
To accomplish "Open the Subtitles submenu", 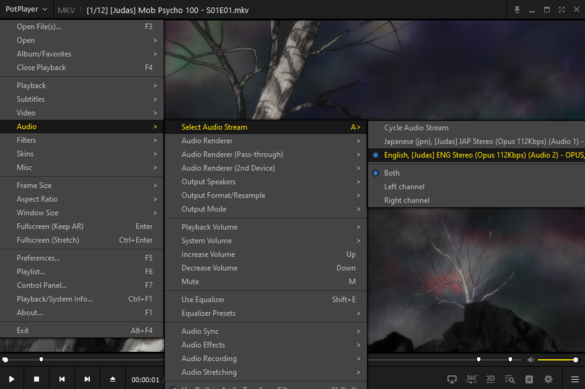I will pyautogui.click(x=82, y=99).
